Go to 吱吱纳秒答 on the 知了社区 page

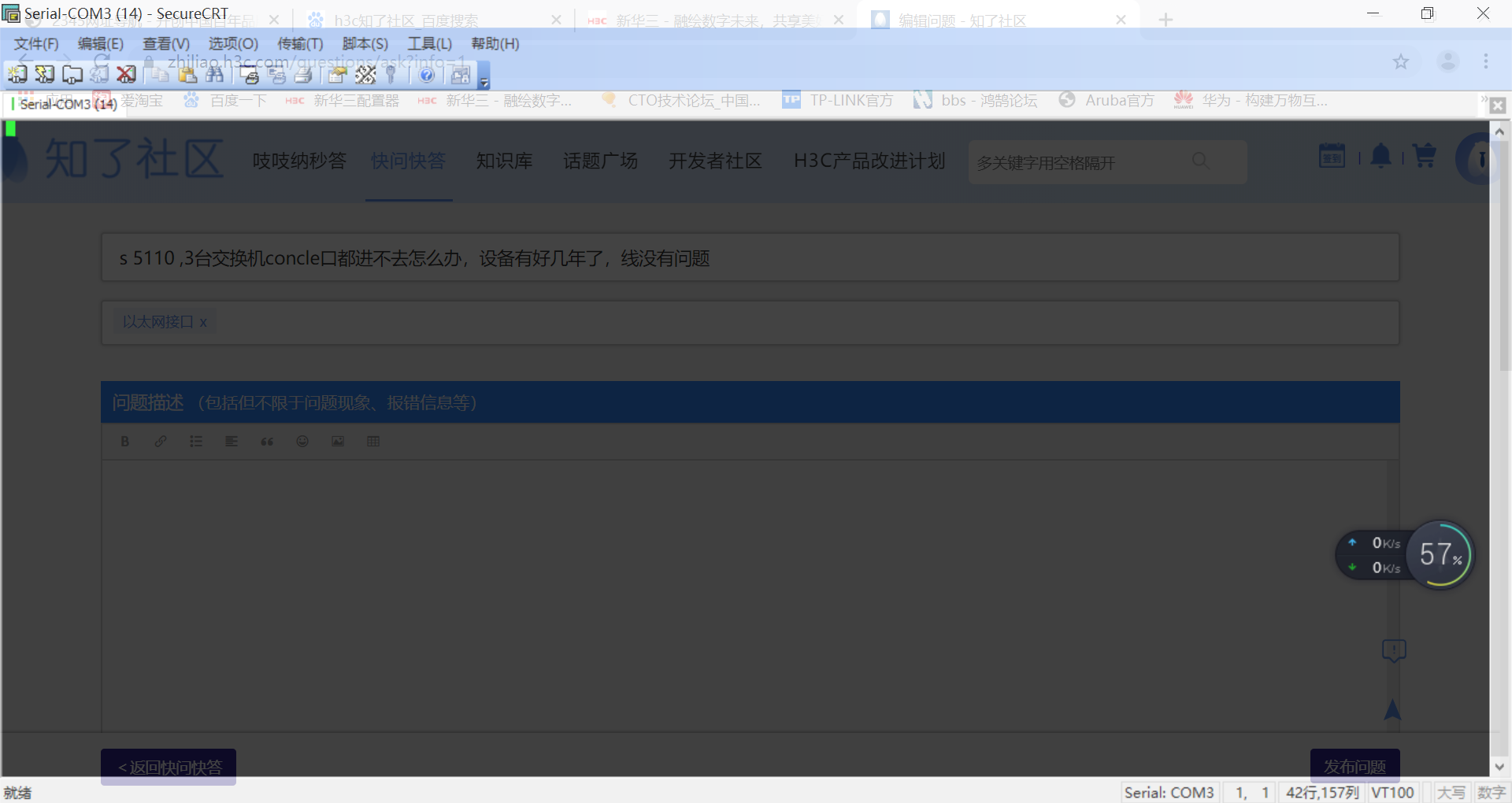(299, 161)
